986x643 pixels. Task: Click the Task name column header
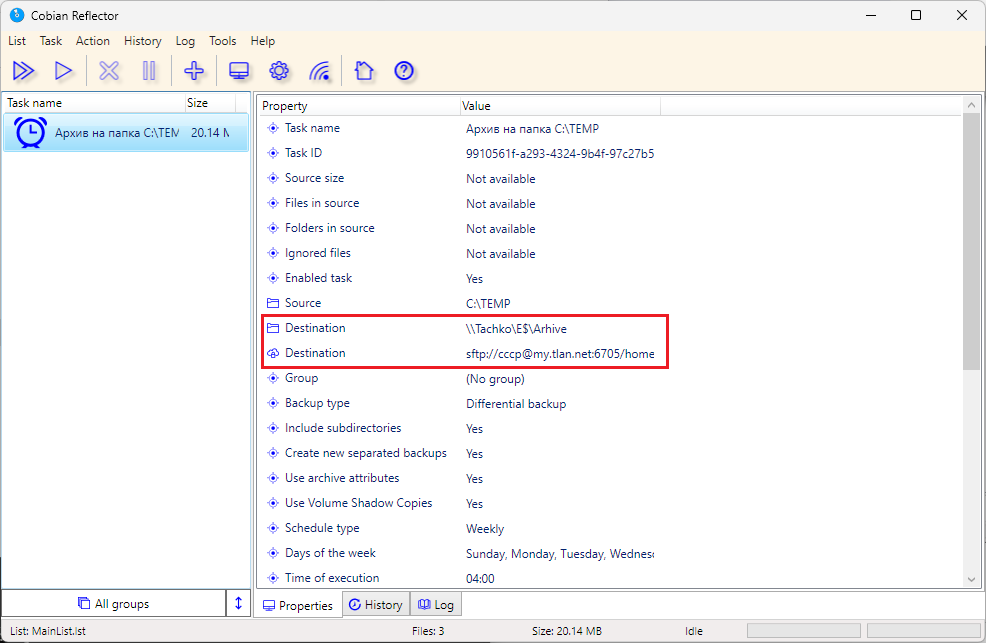coord(94,102)
